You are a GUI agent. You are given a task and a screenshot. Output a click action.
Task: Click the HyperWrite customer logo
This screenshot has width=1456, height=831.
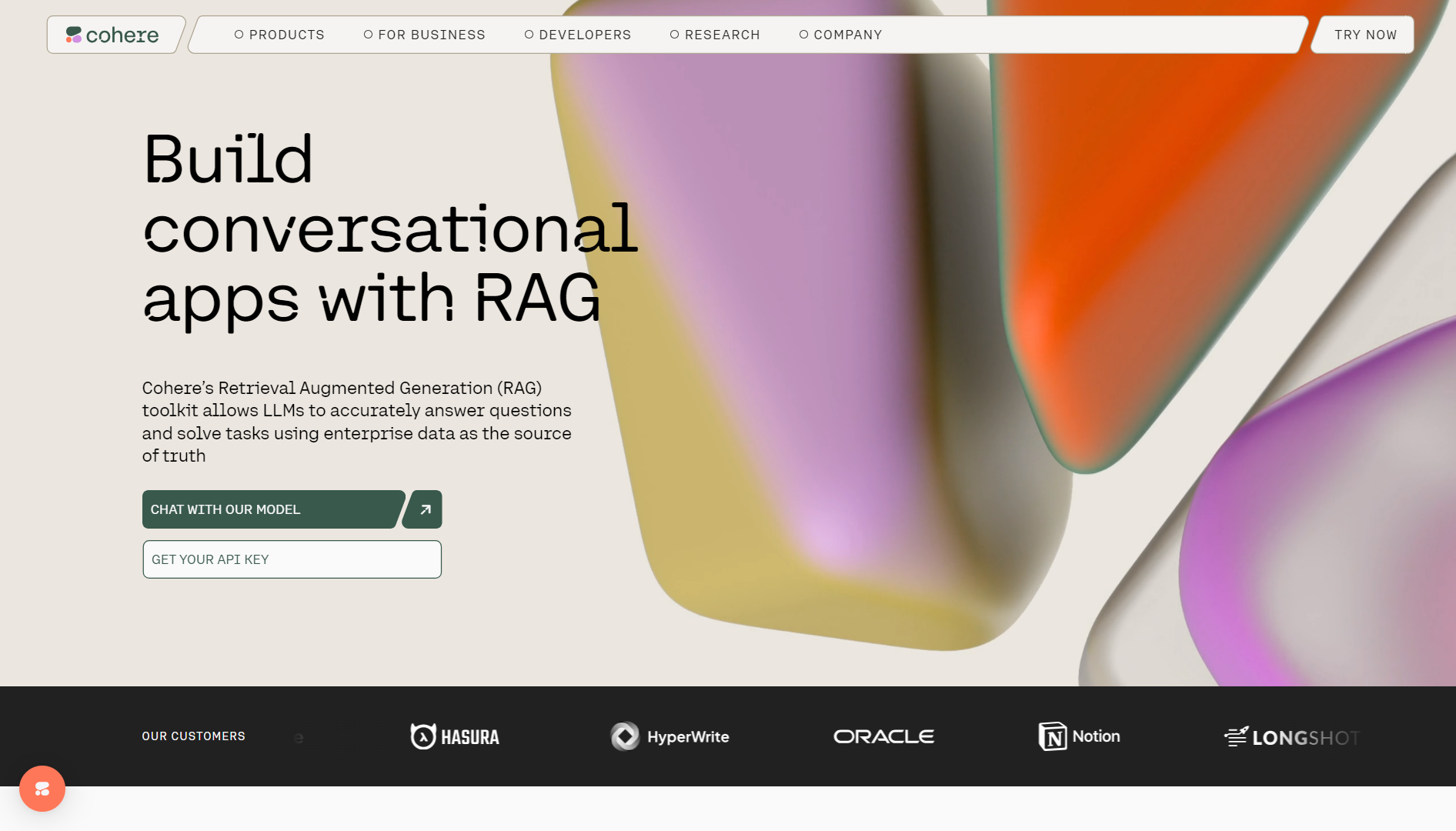pos(670,736)
